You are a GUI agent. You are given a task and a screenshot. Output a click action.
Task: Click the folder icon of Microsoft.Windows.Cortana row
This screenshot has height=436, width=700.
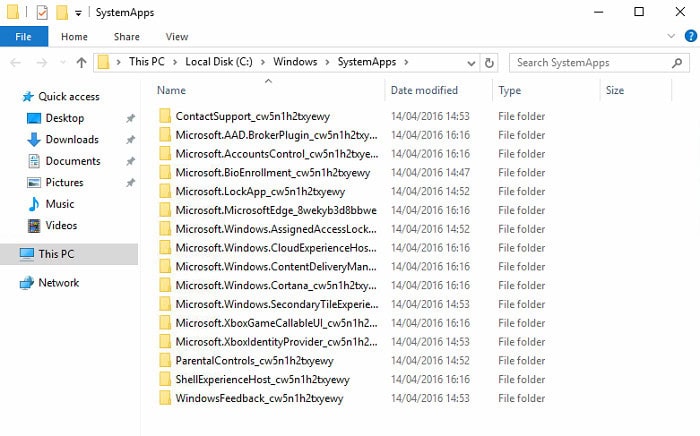tap(165, 285)
